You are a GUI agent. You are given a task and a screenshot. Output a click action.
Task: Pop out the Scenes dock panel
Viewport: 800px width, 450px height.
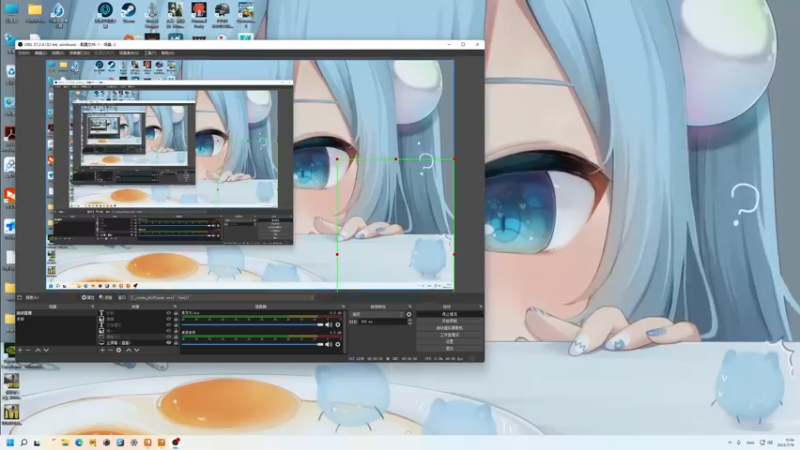pyautogui.click(x=92, y=307)
